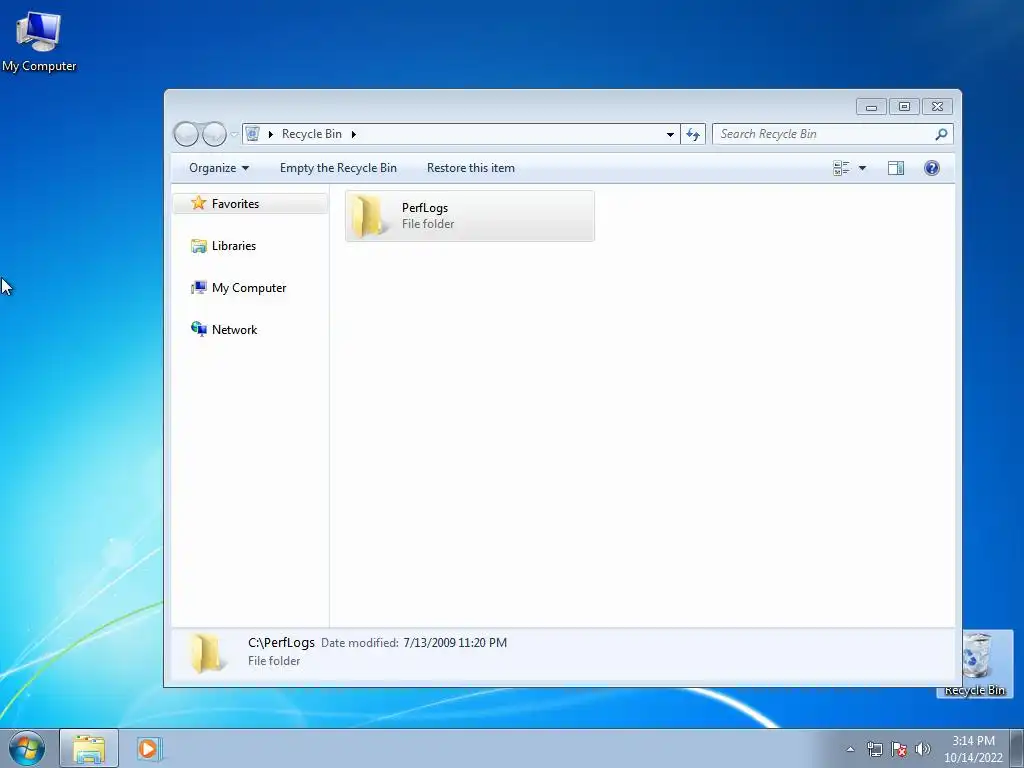1024x768 pixels.
Task: Minimize the Recycle Bin window
Action: [x=871, y=106]
